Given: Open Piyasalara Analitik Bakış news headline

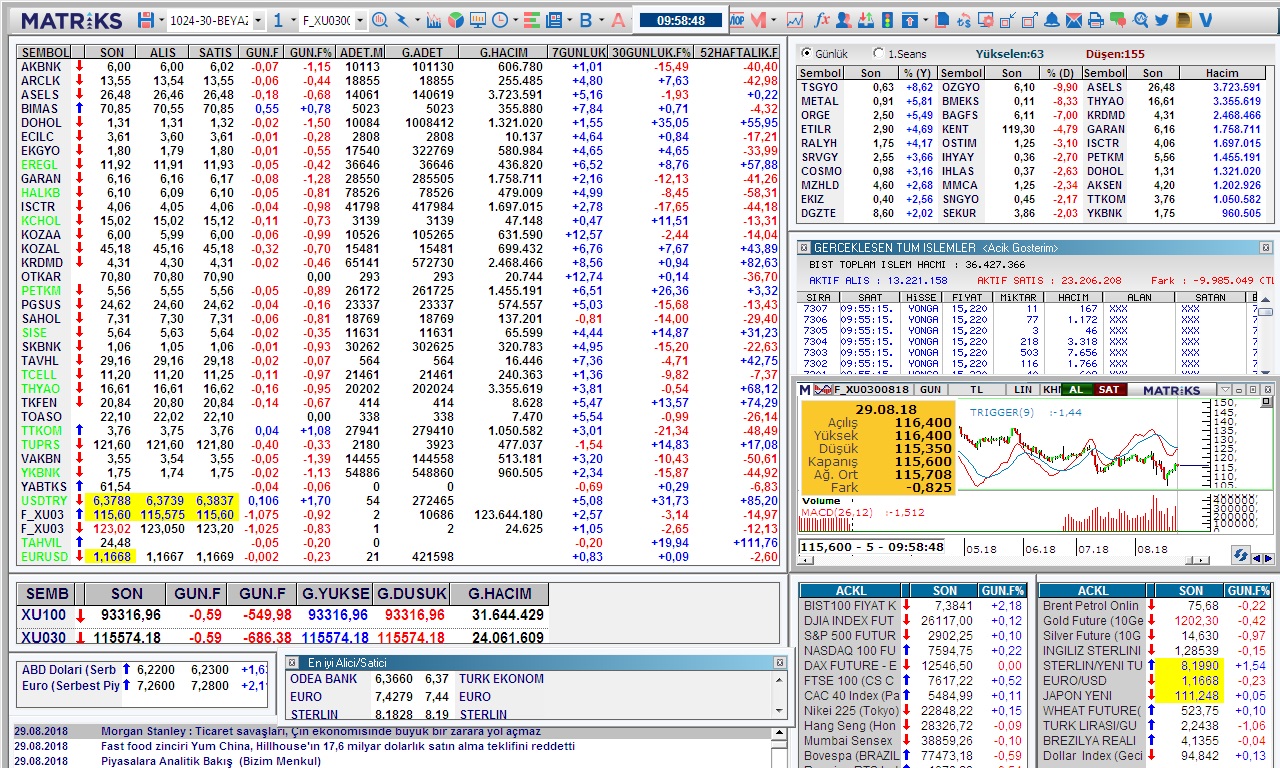Looking at the screenshot, I should pos(211,761).
